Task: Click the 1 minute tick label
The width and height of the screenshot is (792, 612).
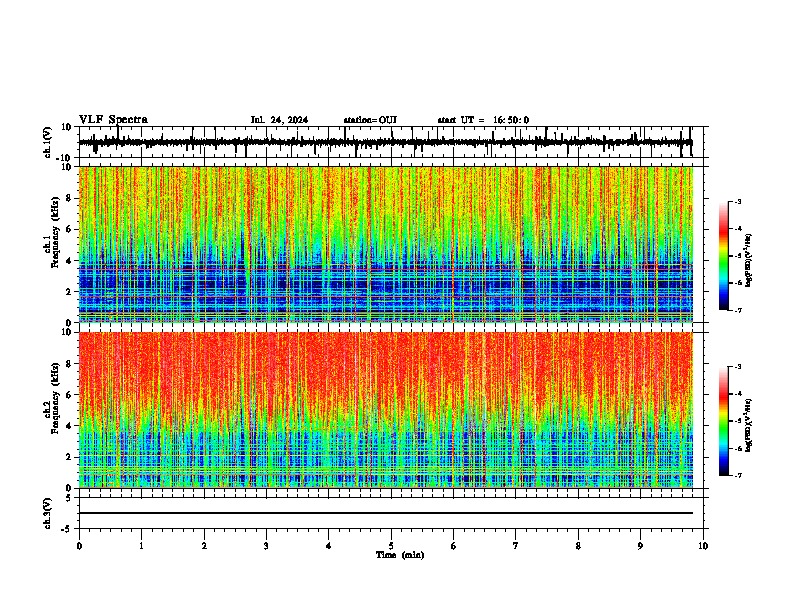Action: (x=141, y=546)
